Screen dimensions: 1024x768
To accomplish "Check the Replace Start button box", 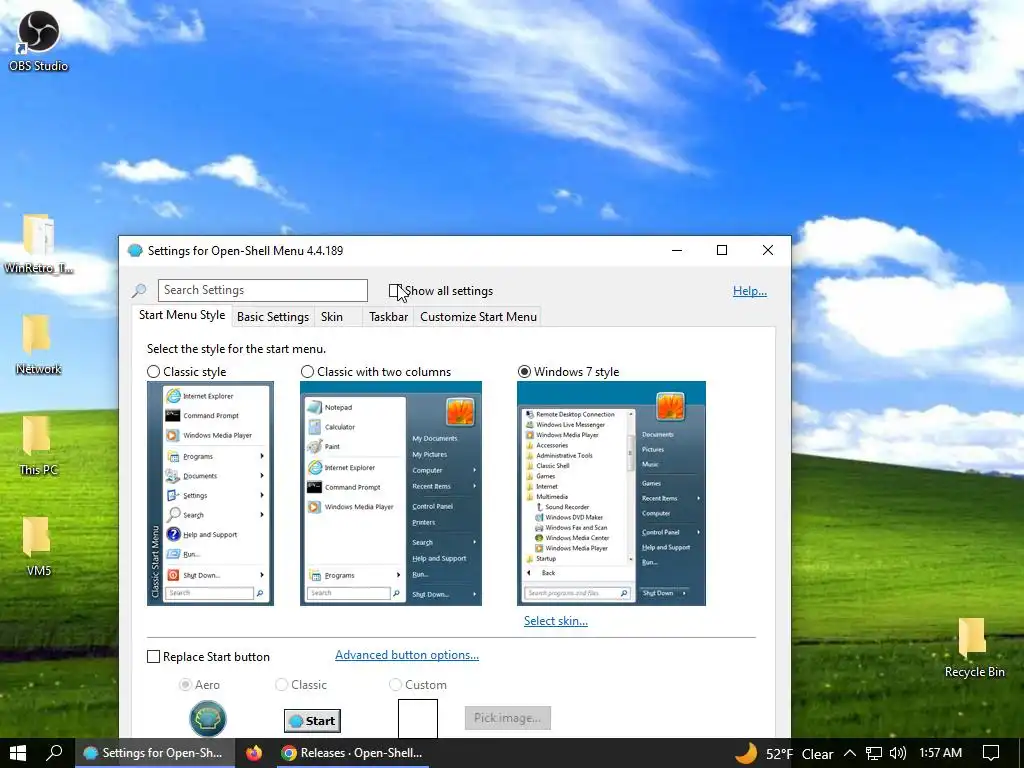I will click(x=153, y=656).
